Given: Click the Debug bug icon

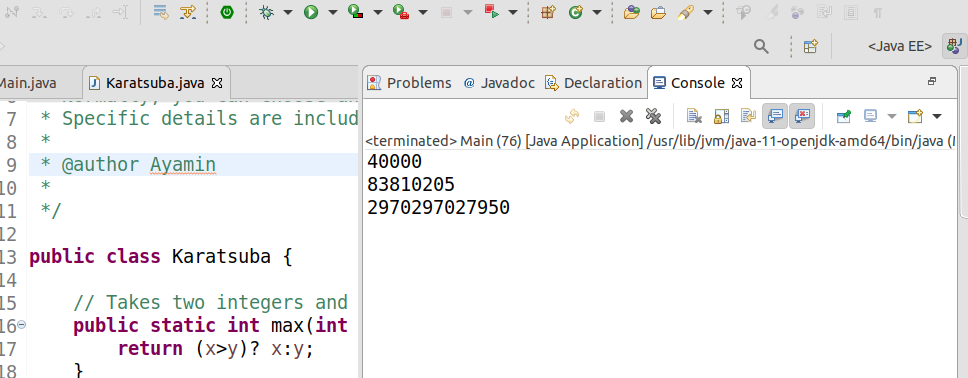Looking at the screenshot, I should (267, 12).
